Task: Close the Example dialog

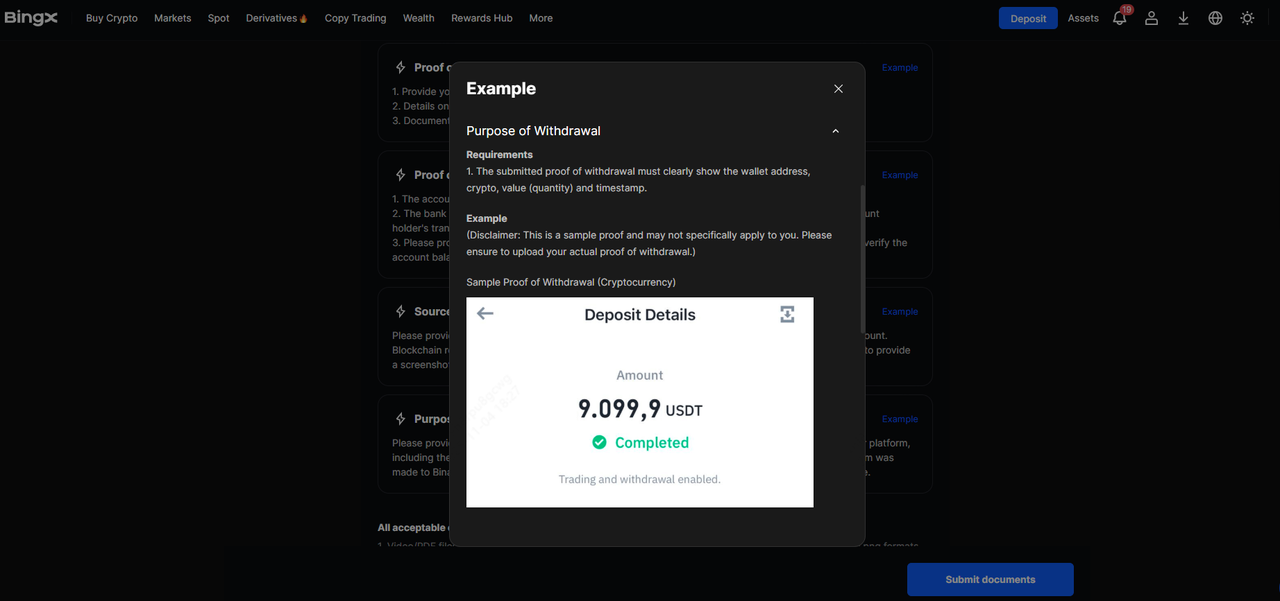Action: [x=838, y=89]
